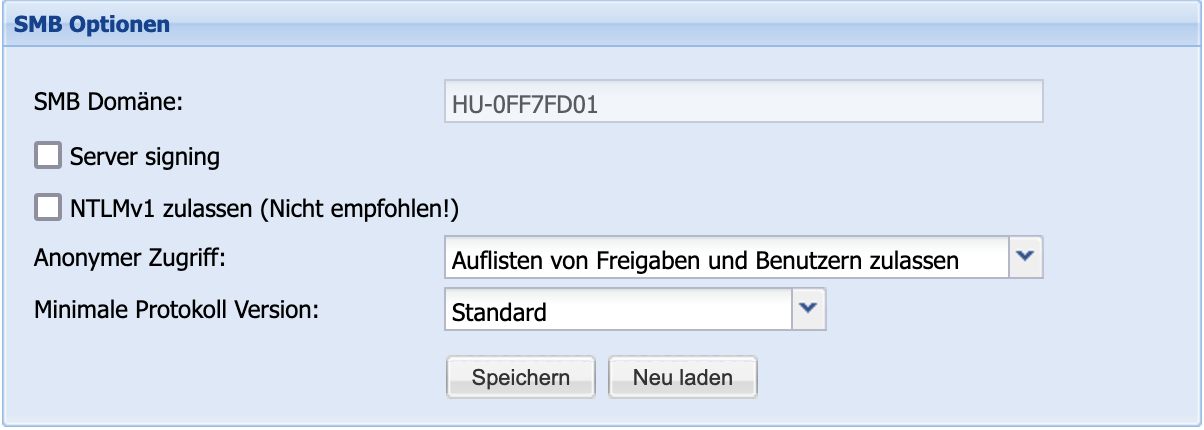This screenshot has height=430, width=1204.
Task: Open the Minimale Protokoll Version dropdown arrow
Action: click(808, 309)
